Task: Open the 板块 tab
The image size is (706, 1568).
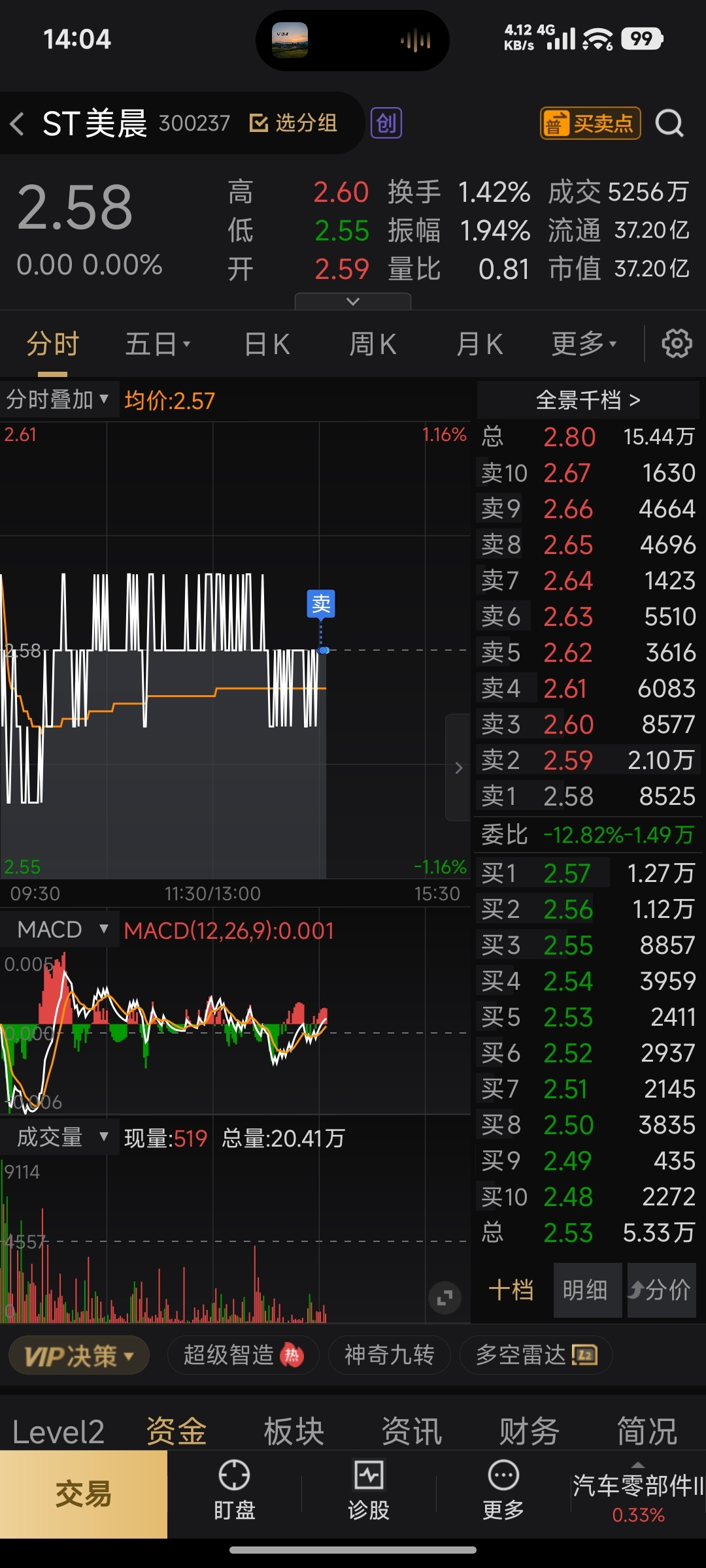Action: tap(294, 1431)
